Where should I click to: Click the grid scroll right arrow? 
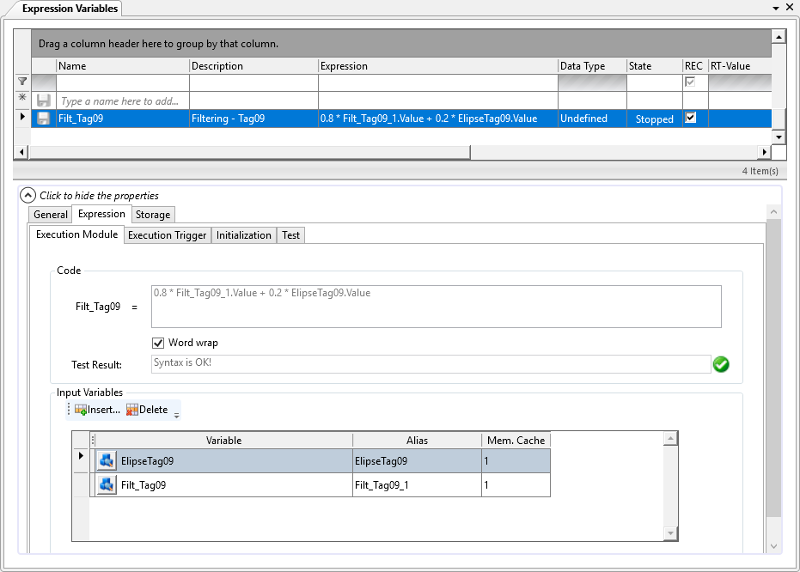(764, 152)
